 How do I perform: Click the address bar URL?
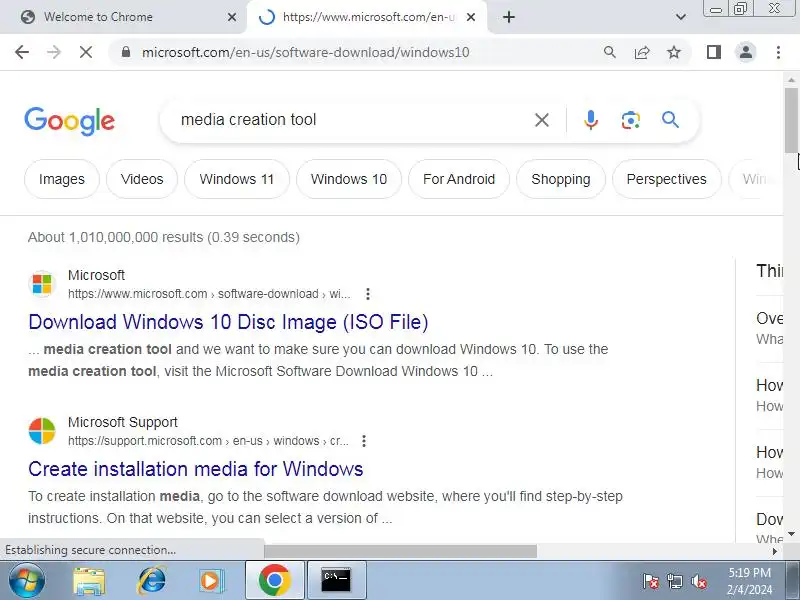click(306, 52)
